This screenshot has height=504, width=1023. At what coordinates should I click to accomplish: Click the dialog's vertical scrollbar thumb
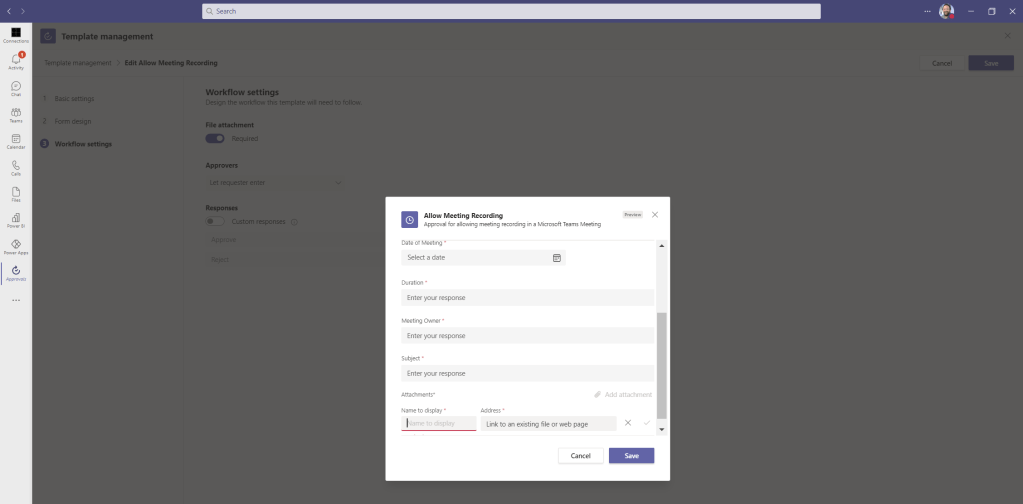click(661, 364)
